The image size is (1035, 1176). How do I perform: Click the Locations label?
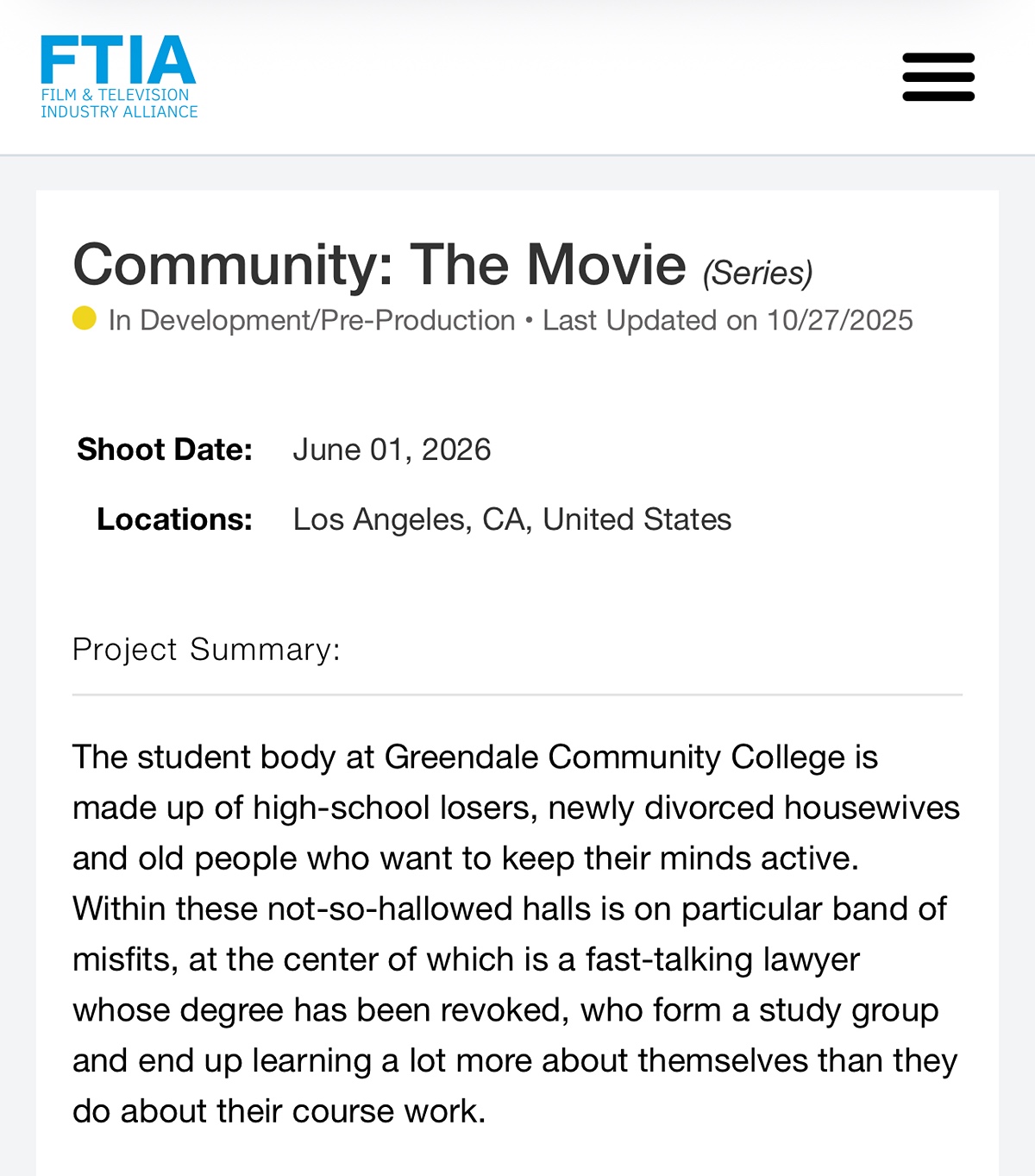click(174, 519)
